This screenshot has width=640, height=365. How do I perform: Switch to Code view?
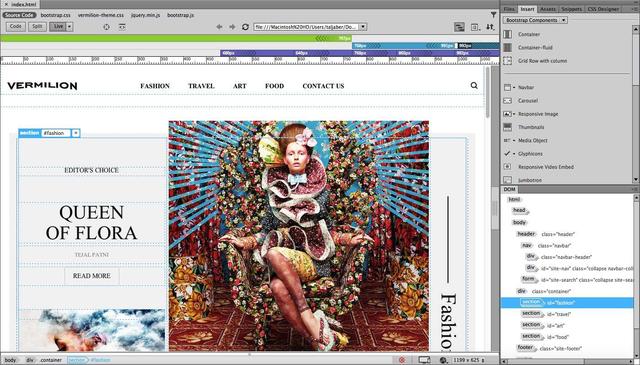[16, 27]
